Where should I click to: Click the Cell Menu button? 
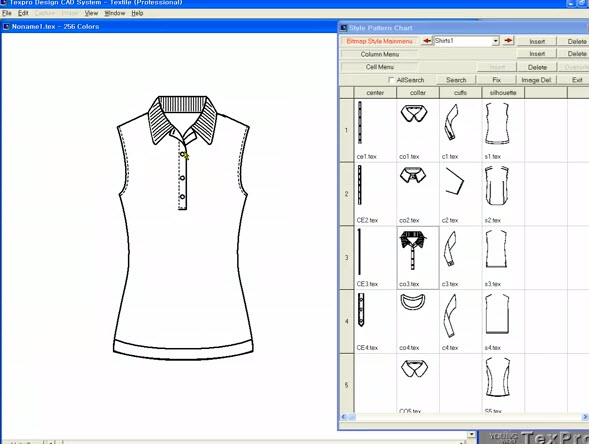pos(379,67)
